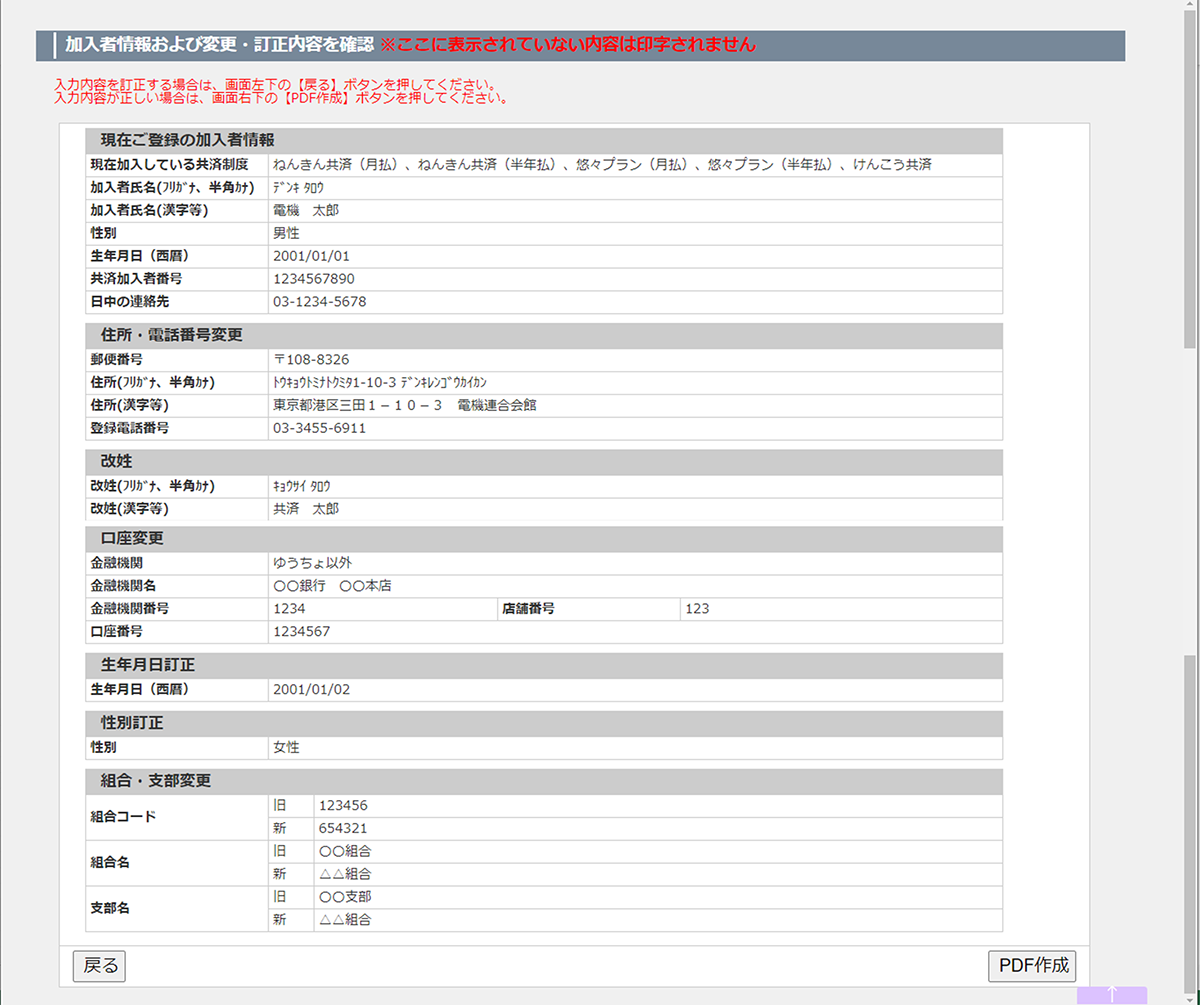Click the postal code 〒108-8326 value
Screen dimensions: 1200x1005
point(311,359)
